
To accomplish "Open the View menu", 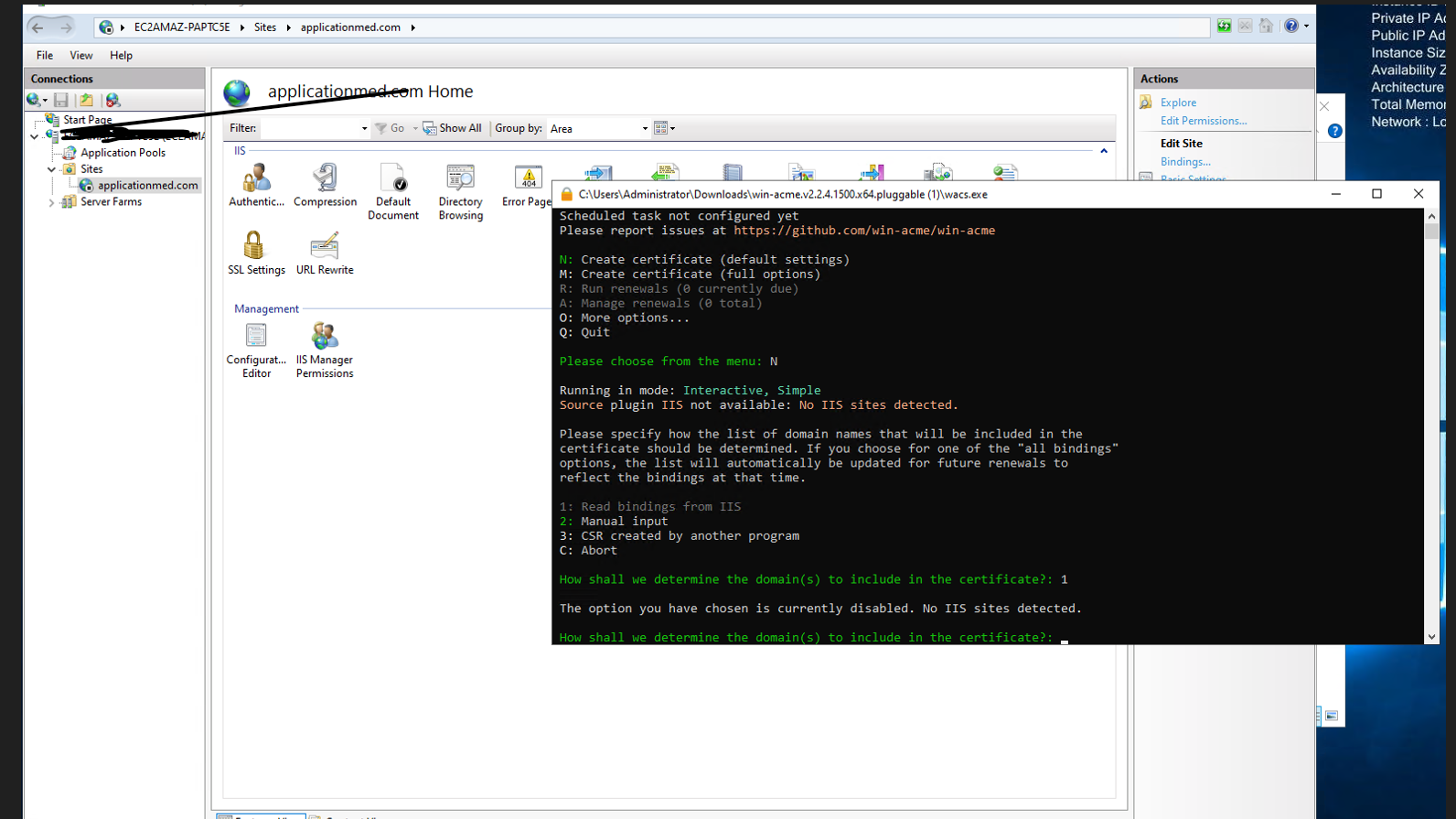I will tap(81, 55).
